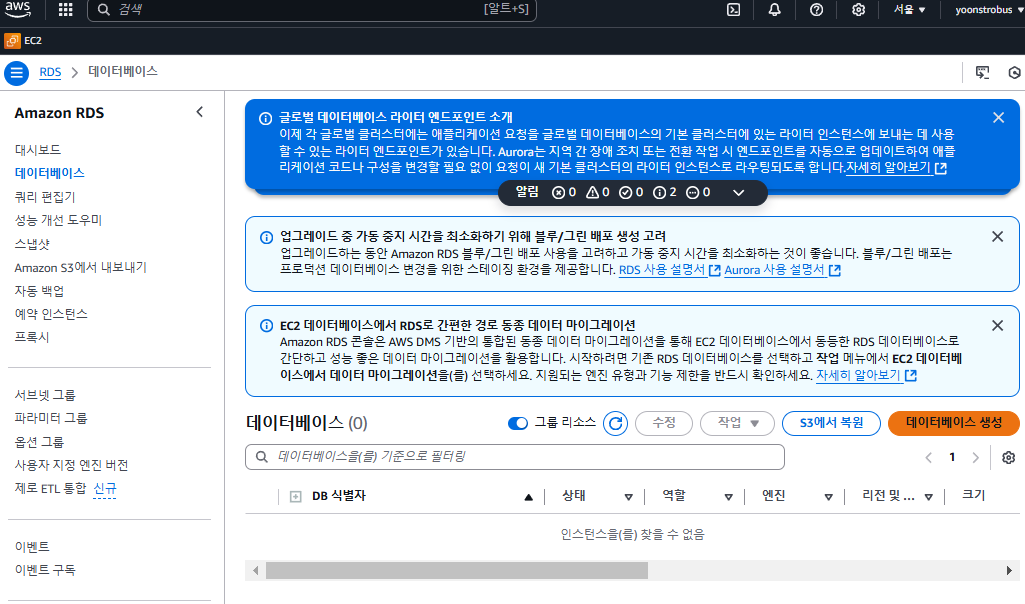Screen dimensions: 1025x604
Task: Toggle the hamburger navigation menu button
Action: pyautogui.click(x=16, y=73)
